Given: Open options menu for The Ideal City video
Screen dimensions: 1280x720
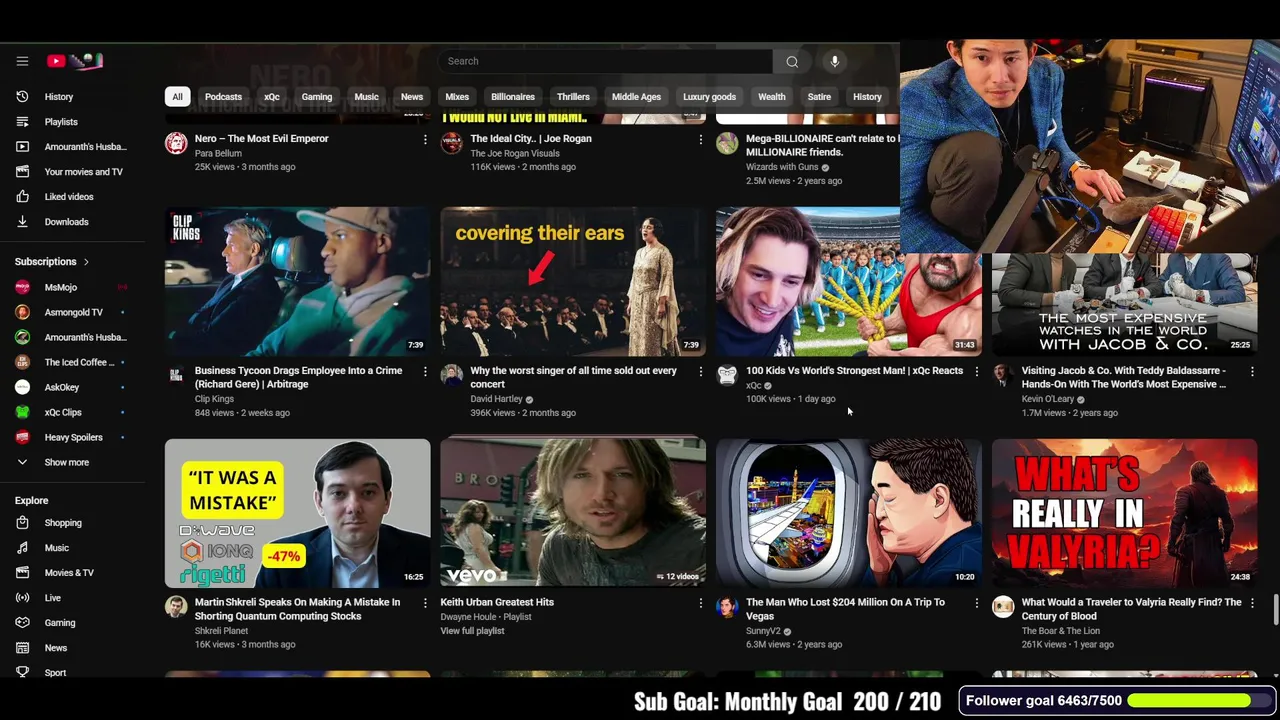Looking at the screenshot, I should [x=700, y=139].
